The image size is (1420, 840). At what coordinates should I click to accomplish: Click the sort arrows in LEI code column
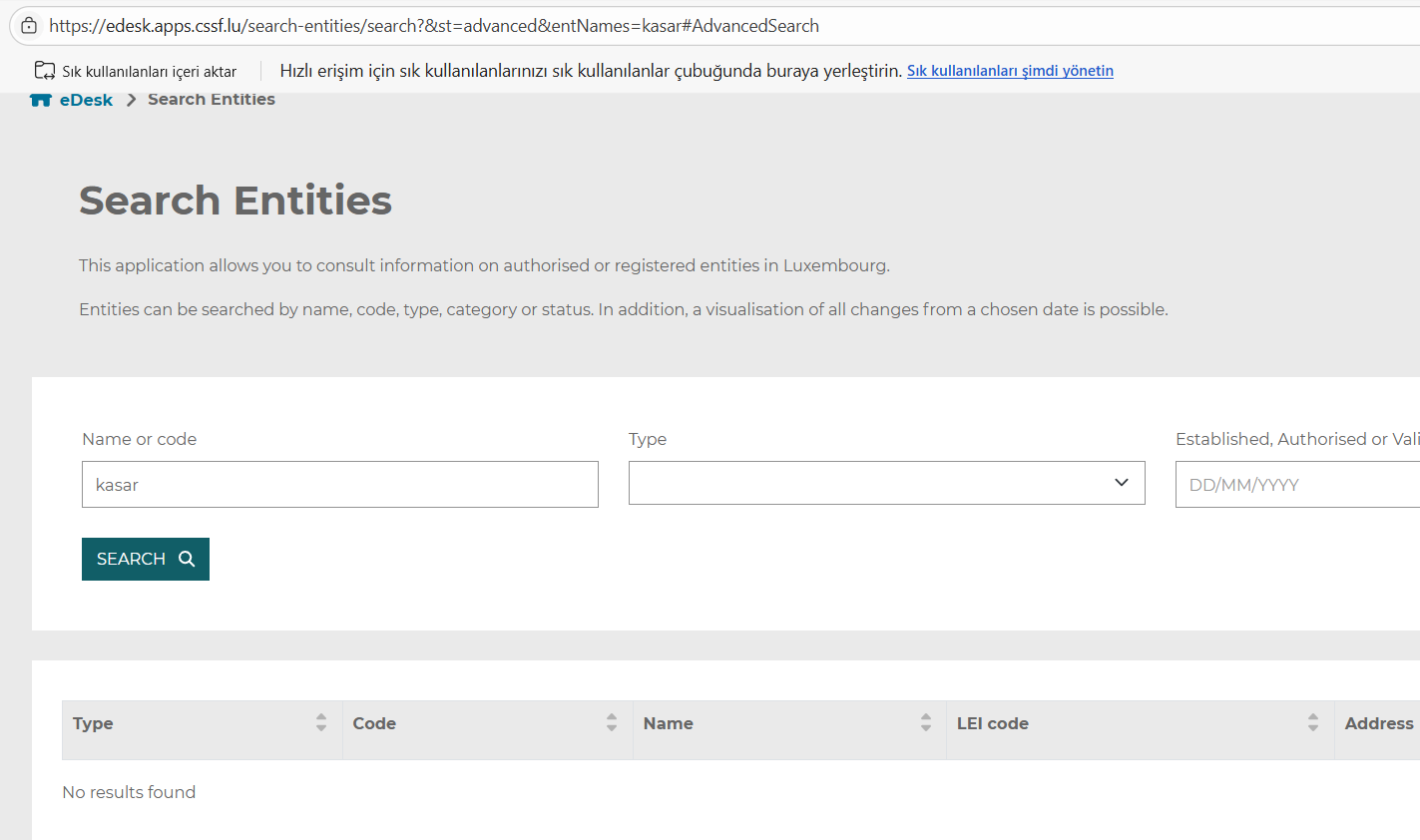1313,723
